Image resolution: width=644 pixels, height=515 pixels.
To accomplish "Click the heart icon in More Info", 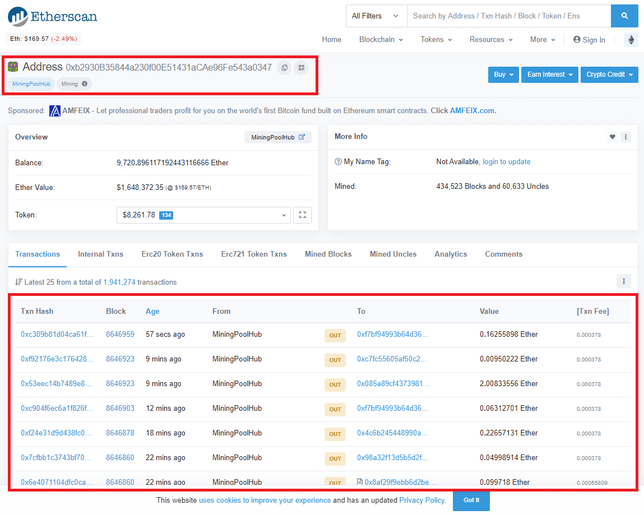I will 612,137.
